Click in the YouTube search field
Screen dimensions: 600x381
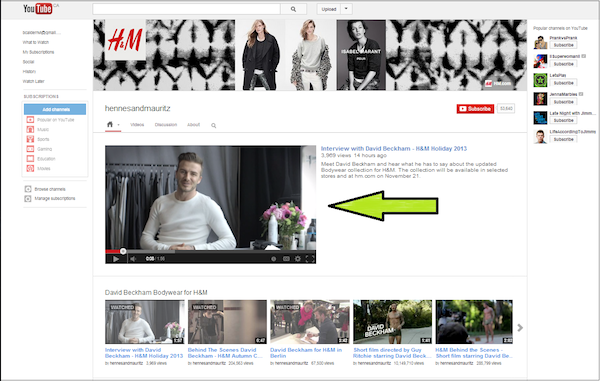(x=186, y=9)
